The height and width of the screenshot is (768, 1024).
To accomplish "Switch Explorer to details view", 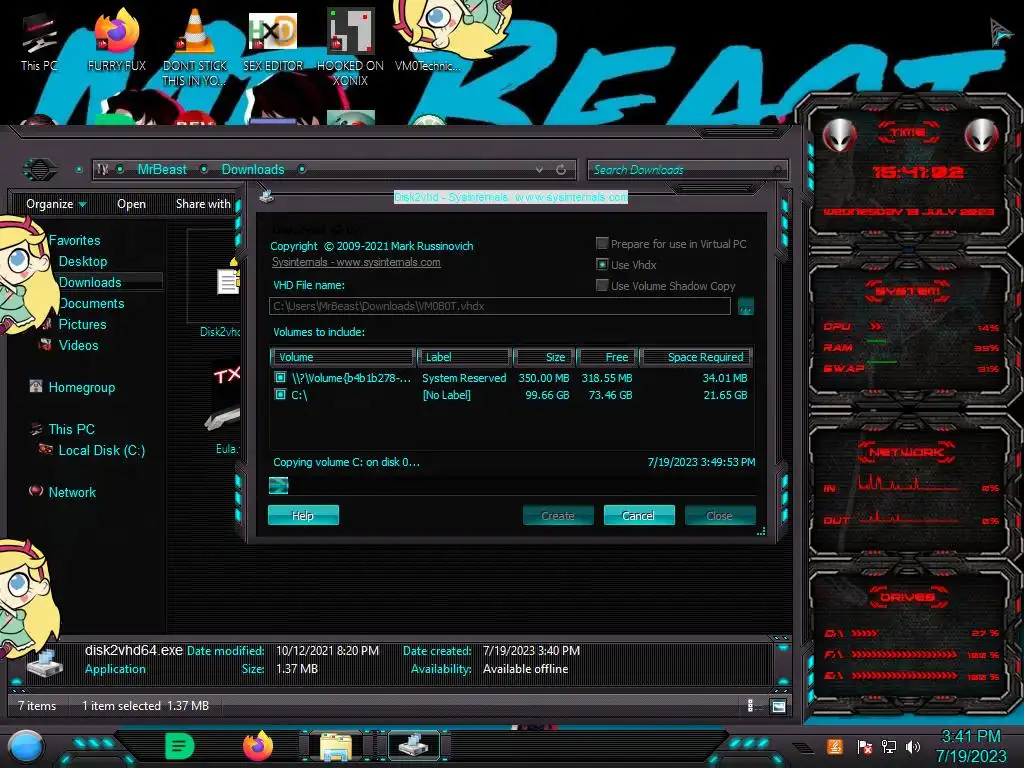I will (750, 706).
